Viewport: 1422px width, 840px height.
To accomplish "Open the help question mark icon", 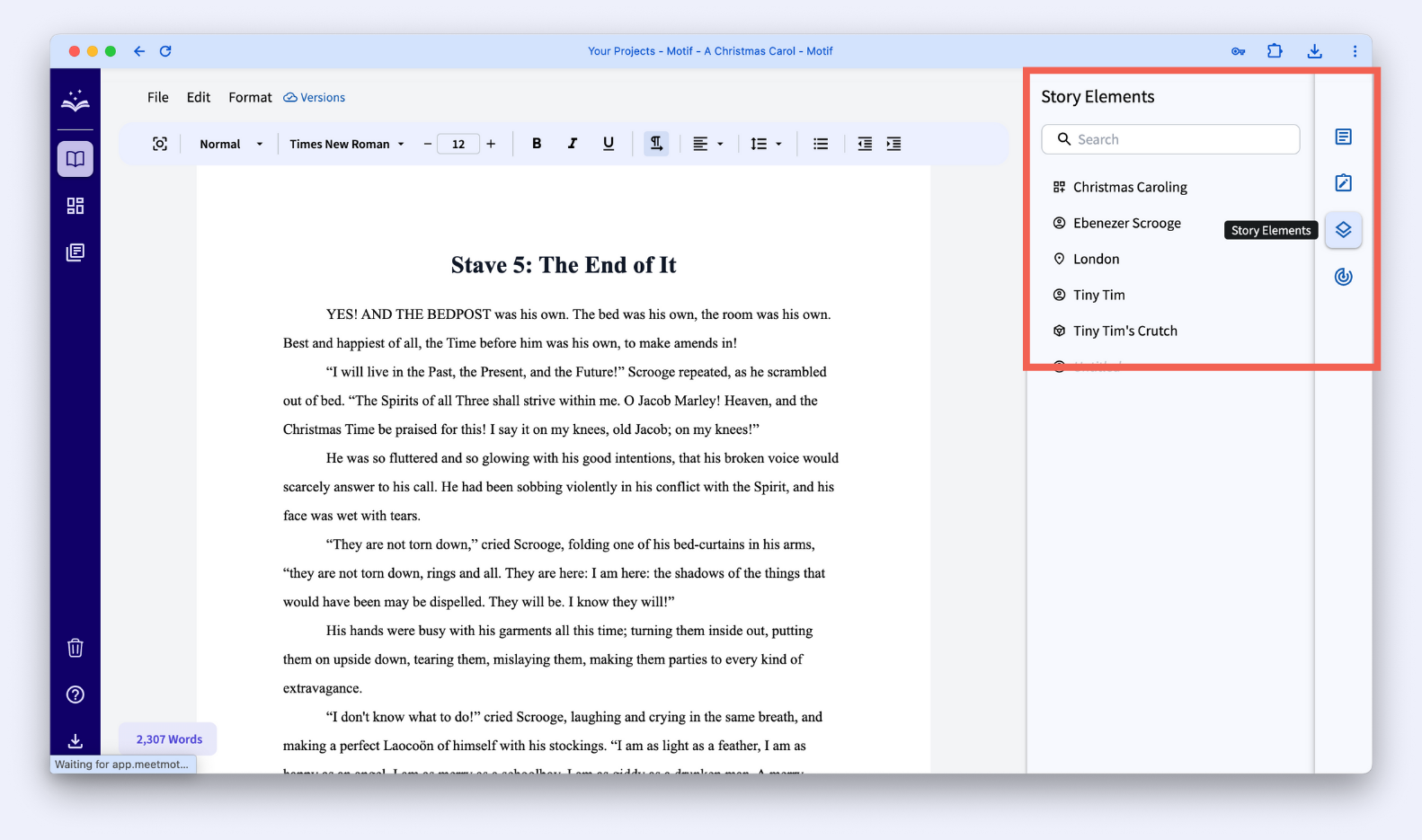I will (x=76, y=694).
